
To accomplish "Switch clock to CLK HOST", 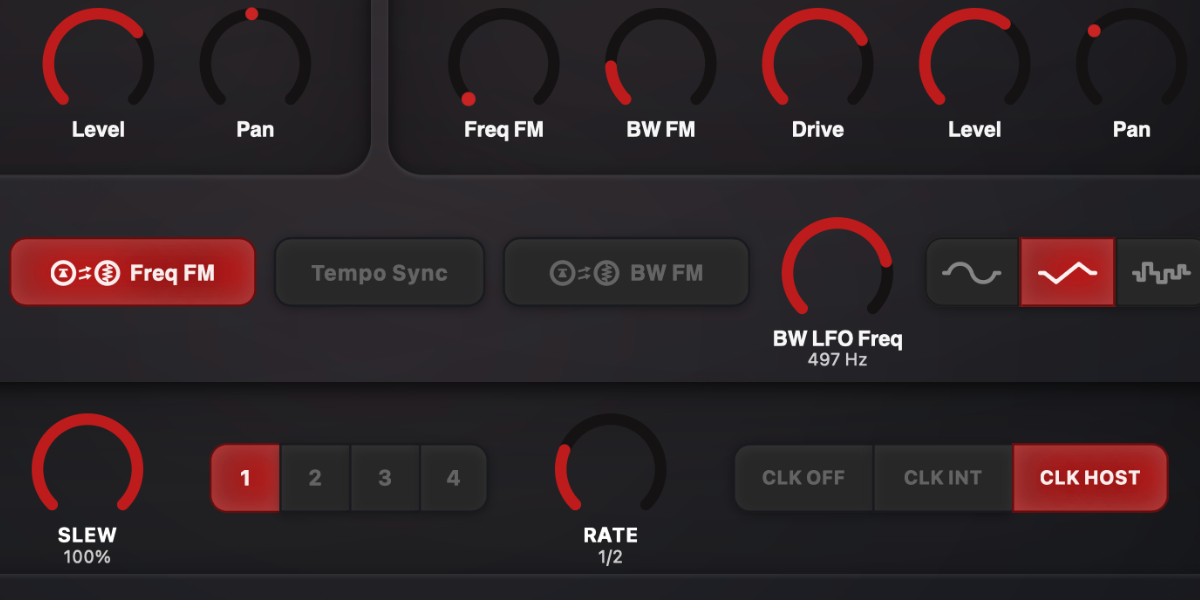I will (1090, 478).
